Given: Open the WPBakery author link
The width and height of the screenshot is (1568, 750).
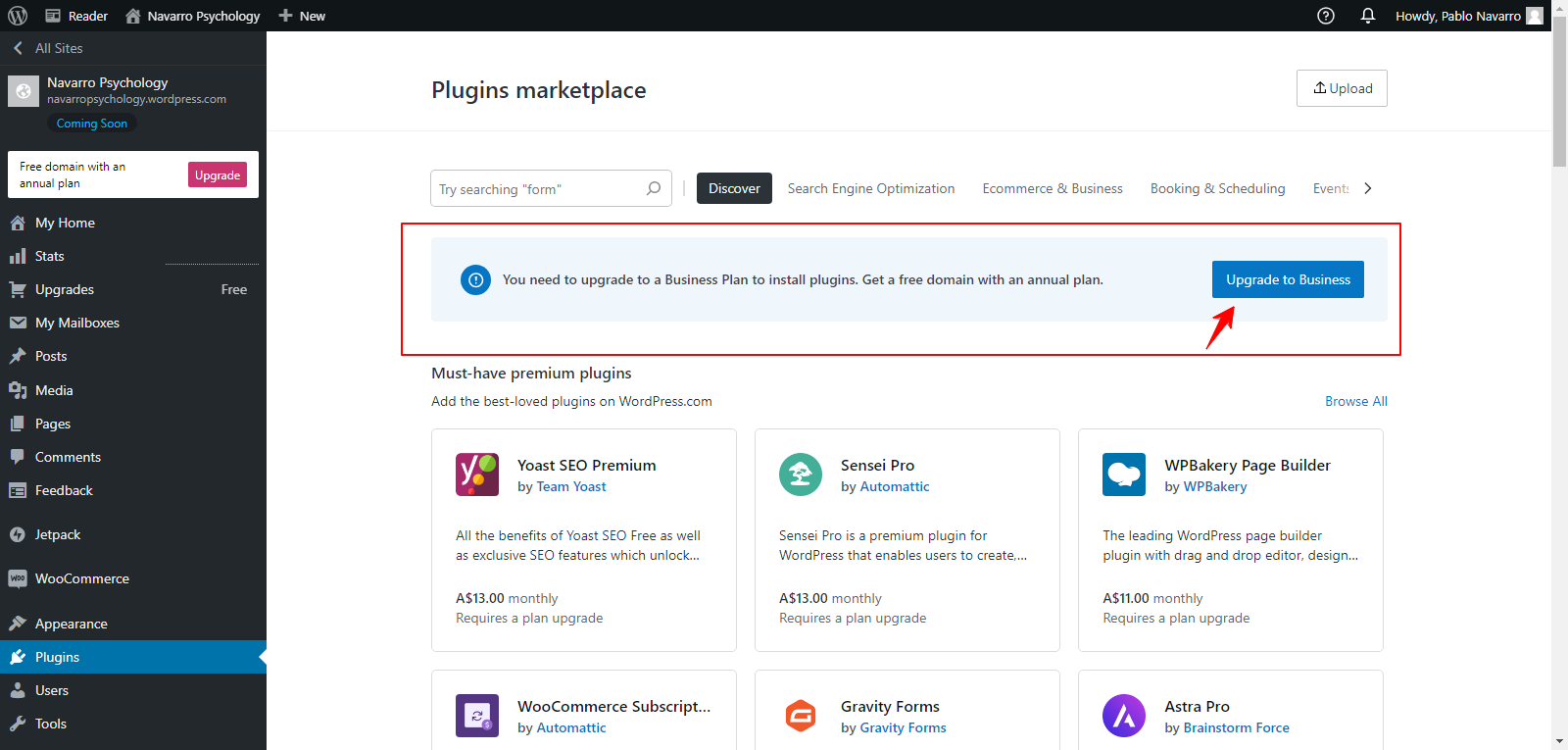Looking at the screenshot, I should click(x=1215, y=486).
